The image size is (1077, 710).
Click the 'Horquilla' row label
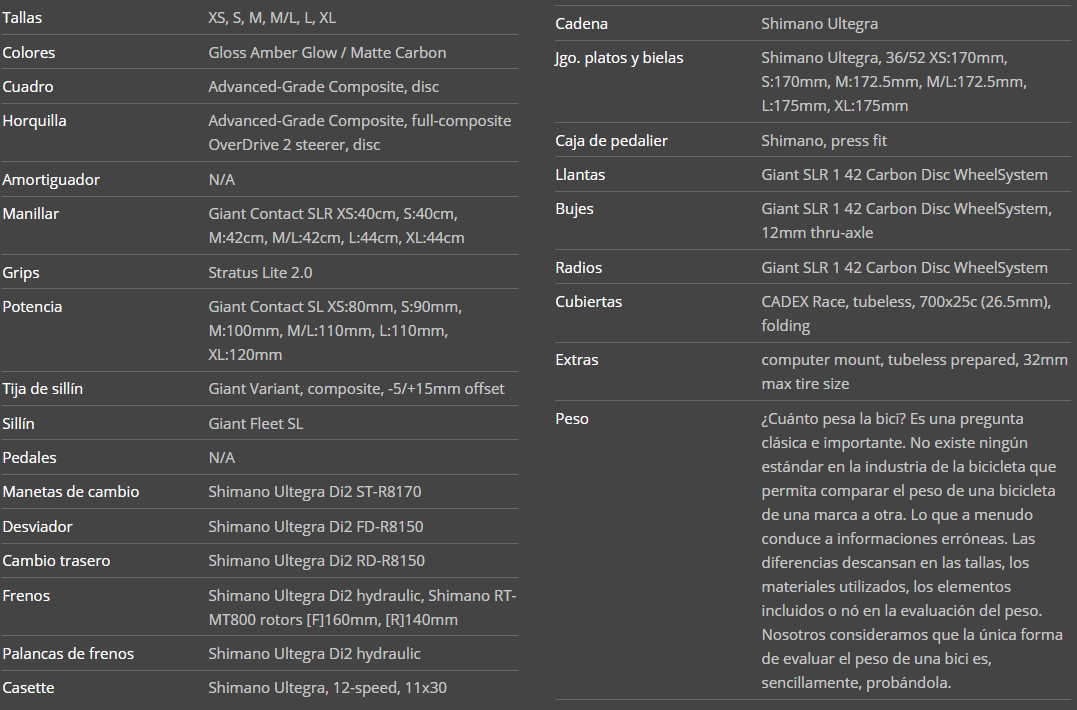tap(35, 121)
